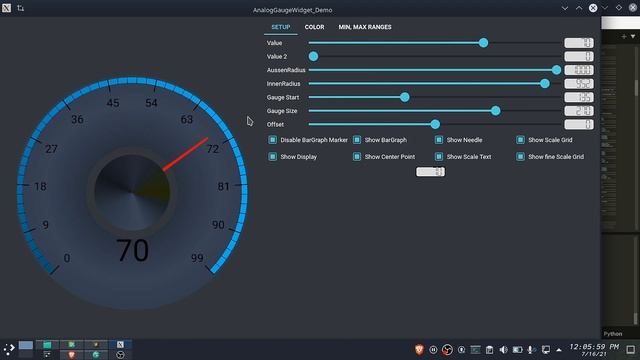Viewport: 640px width, 360px height.
Task: Click the microphone tray icon
Action: pyautogui.click(x=531, y=350)
